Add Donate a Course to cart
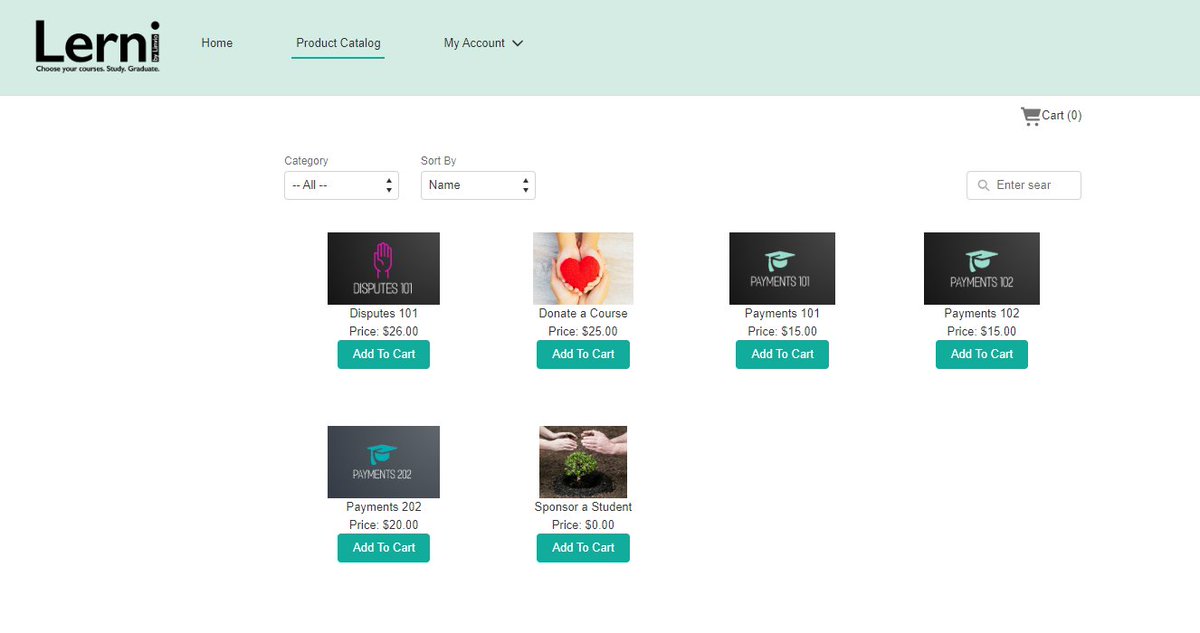1200x633 pixels. 583,354
